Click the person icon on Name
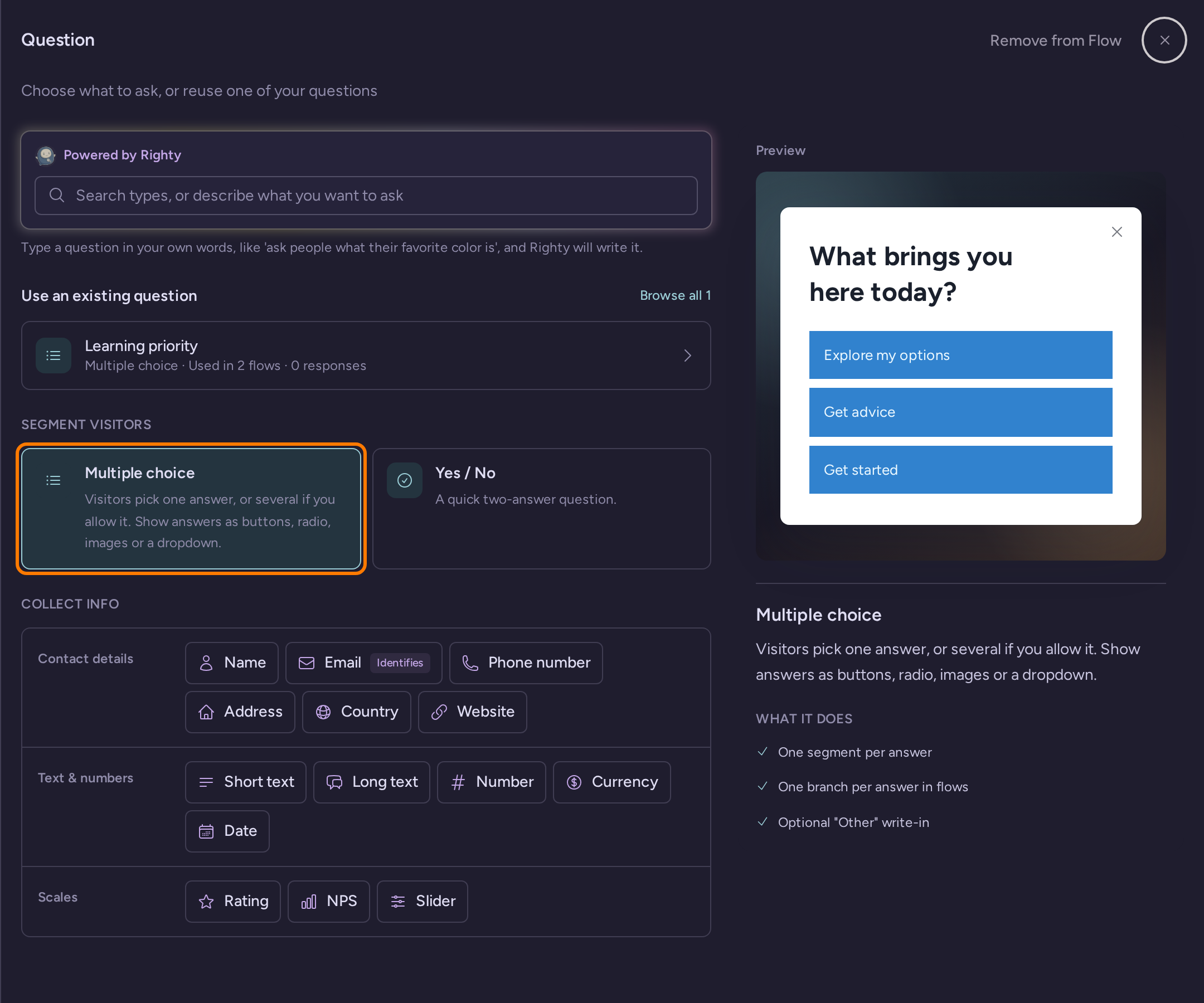 click(x=206, y=663)
